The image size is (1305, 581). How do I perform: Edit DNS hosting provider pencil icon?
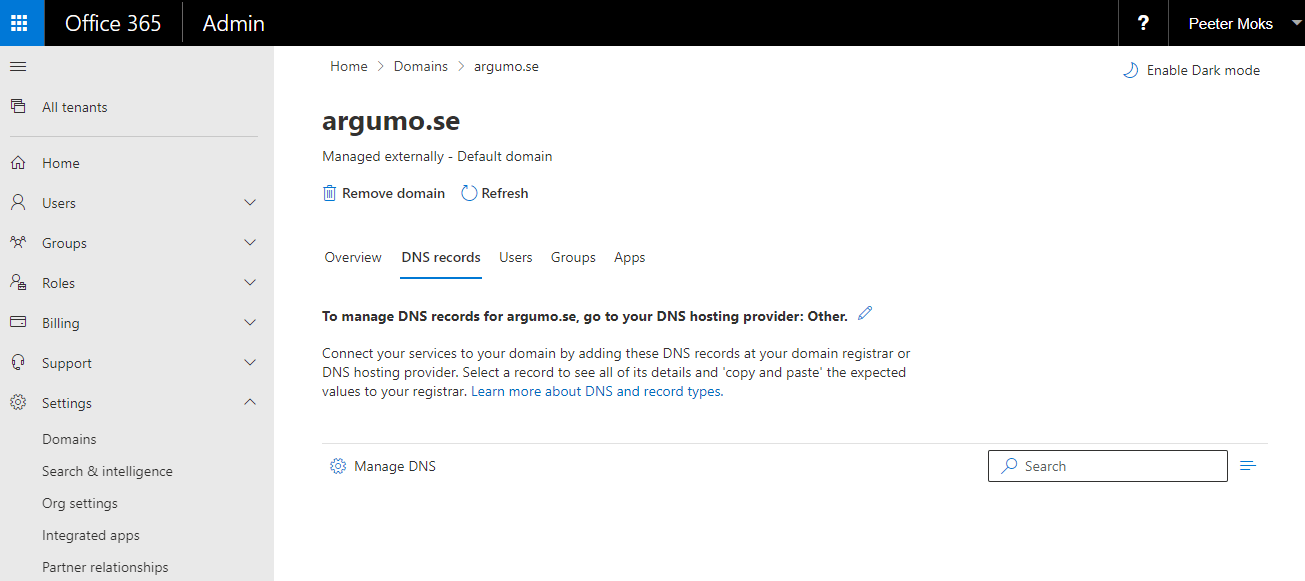click(x=865, y=314)
